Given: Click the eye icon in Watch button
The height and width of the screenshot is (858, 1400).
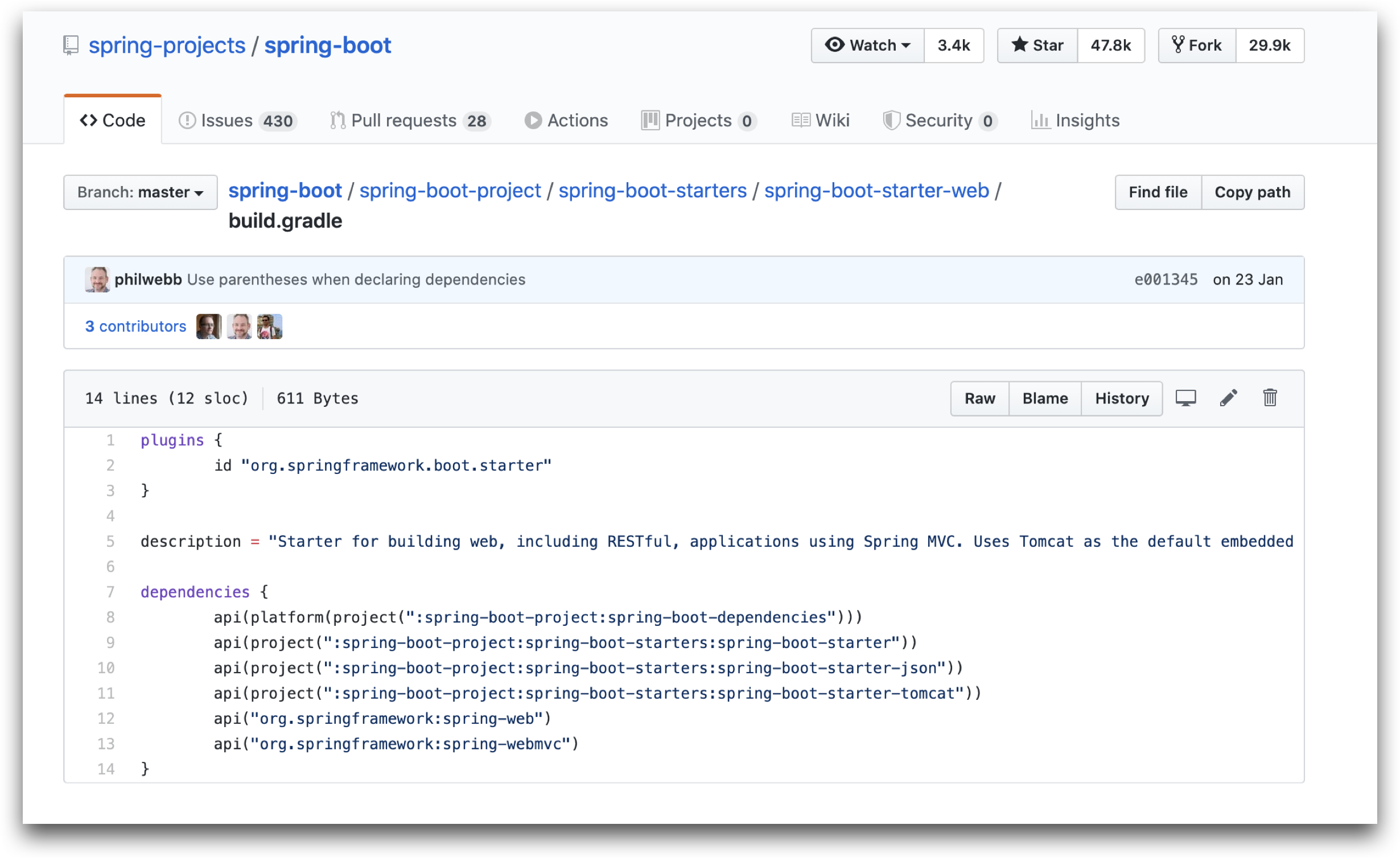Looking at the screenshot, I should coord(835,44).
